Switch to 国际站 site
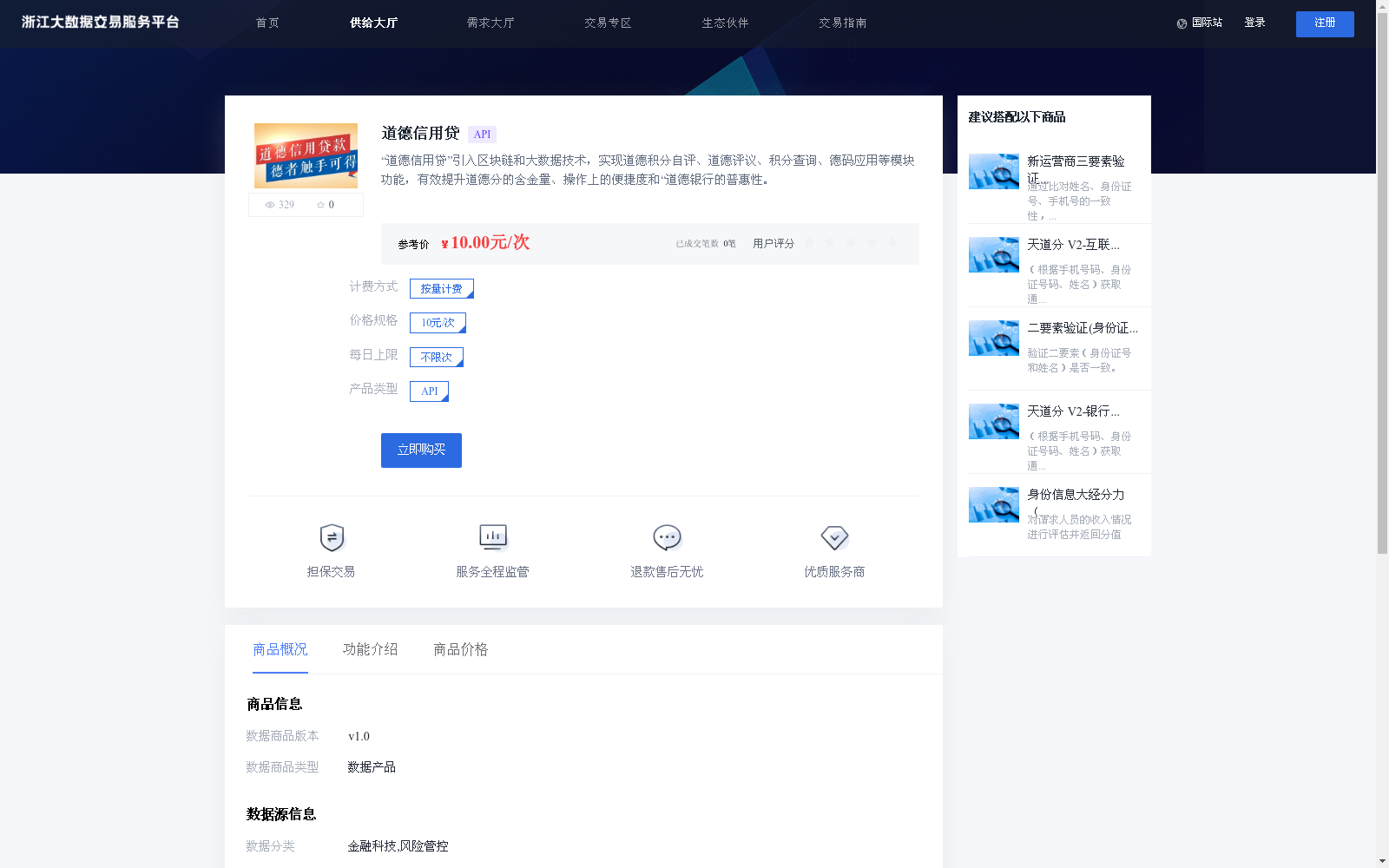The width and height of the screenshot is (1389, 868). tap(1207, 23)
